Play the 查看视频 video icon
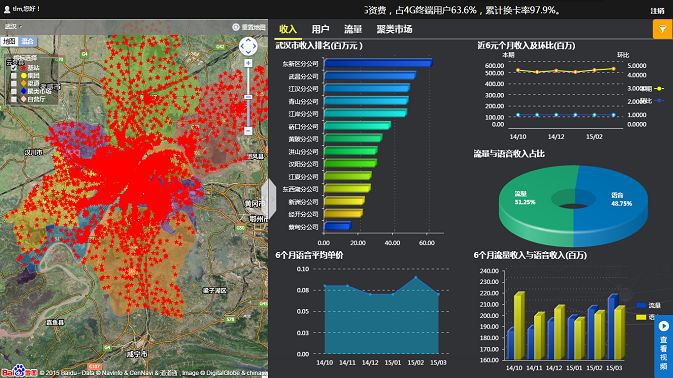 (x=664, y=327)
